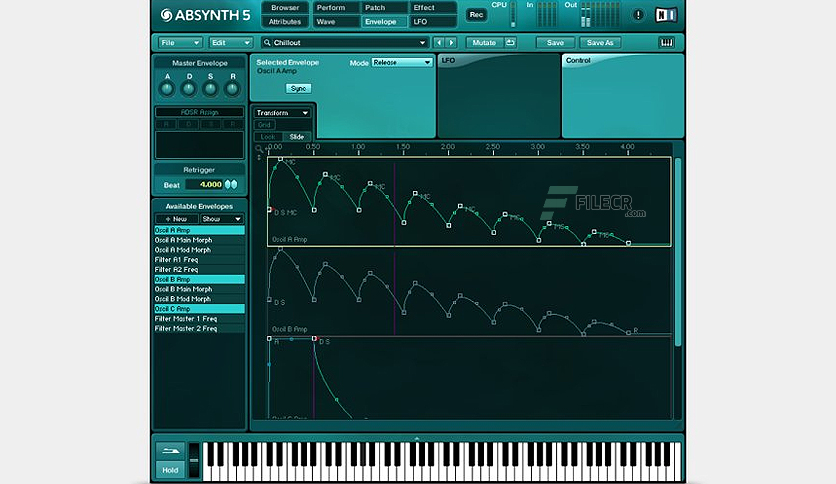Open the Transform dropdown
Image resolution: width=836 pixels, height=484 pixels.
coord(282,113)
